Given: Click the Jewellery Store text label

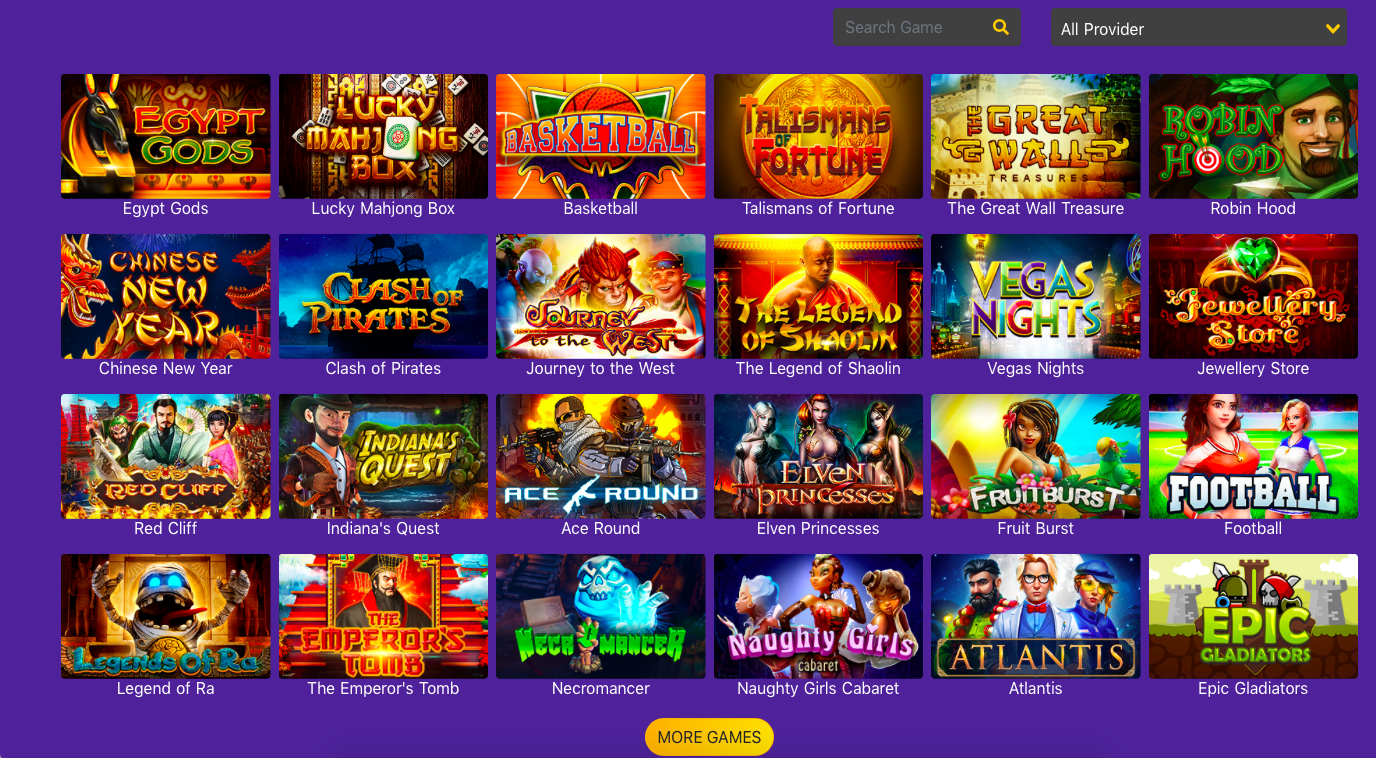Looking at the screenshot, I should pos(1253,369).
